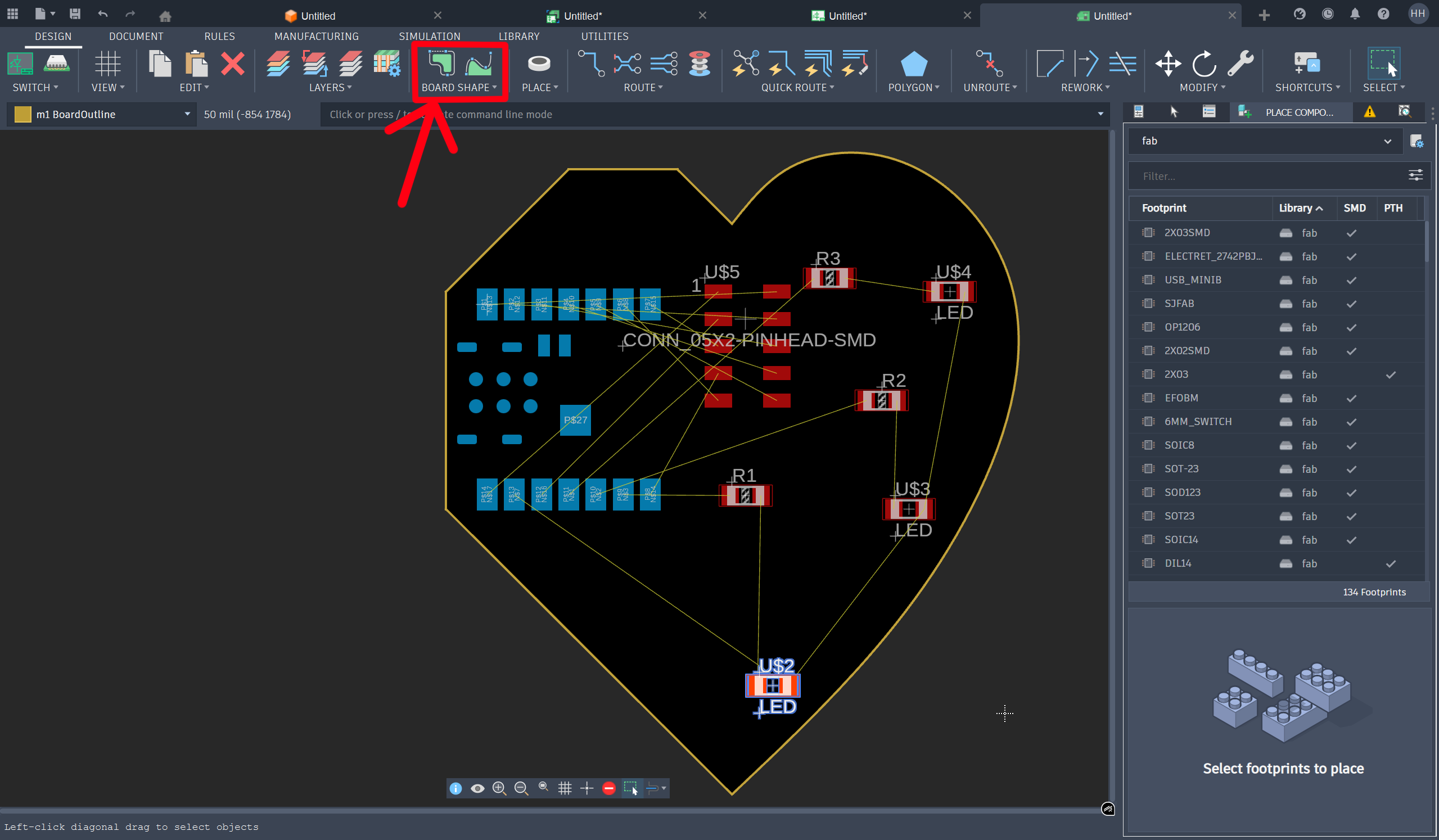The width and height of the screenshot is (1439, 840).
Task: Sort by the Footprint column header
Action: click(1164, 208)
